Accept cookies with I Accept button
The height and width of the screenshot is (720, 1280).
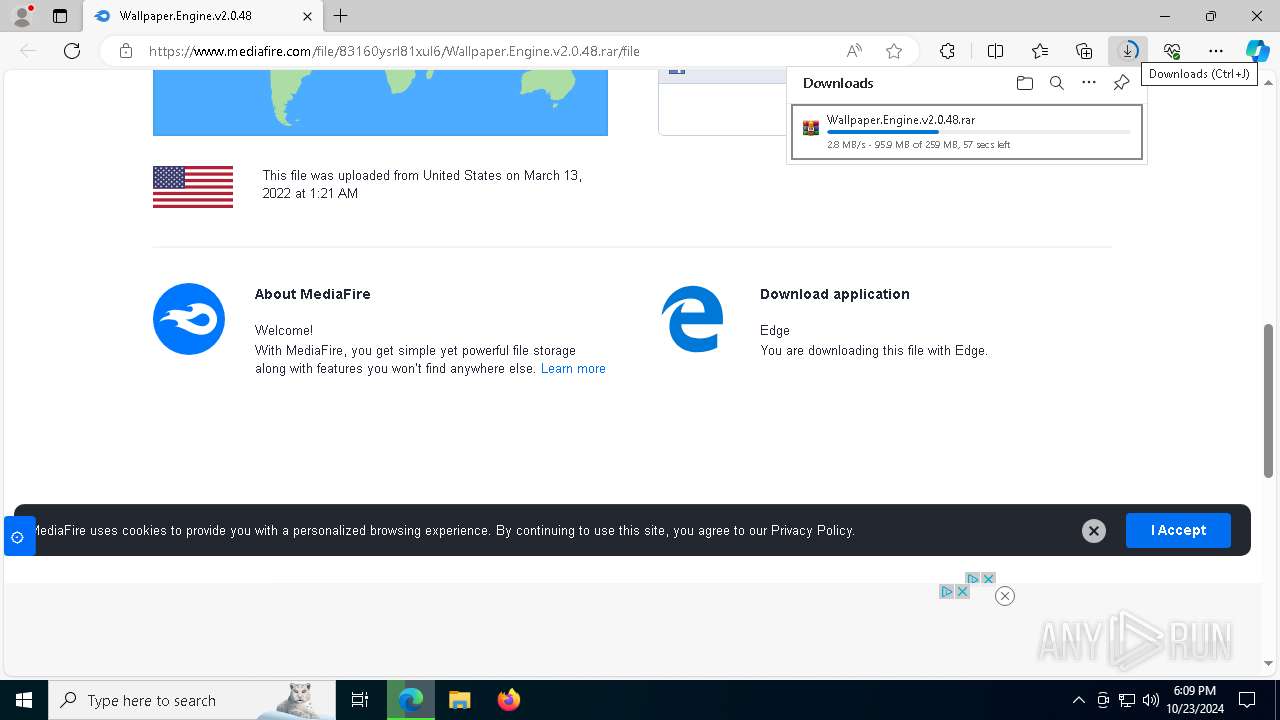(x=1178, y=530)
